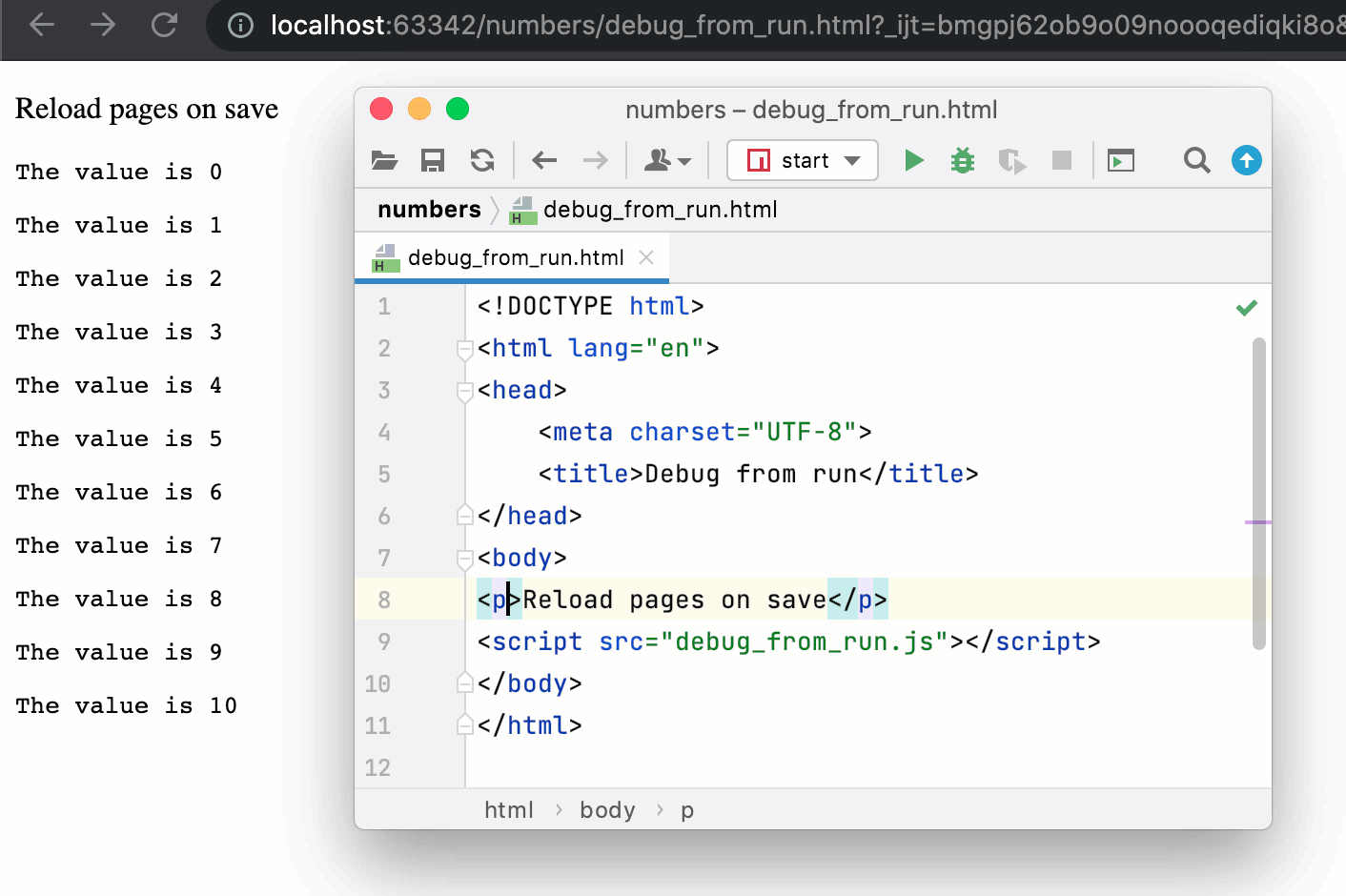Click body in the bottom breadcrumb bar

[x=607, y=809]
